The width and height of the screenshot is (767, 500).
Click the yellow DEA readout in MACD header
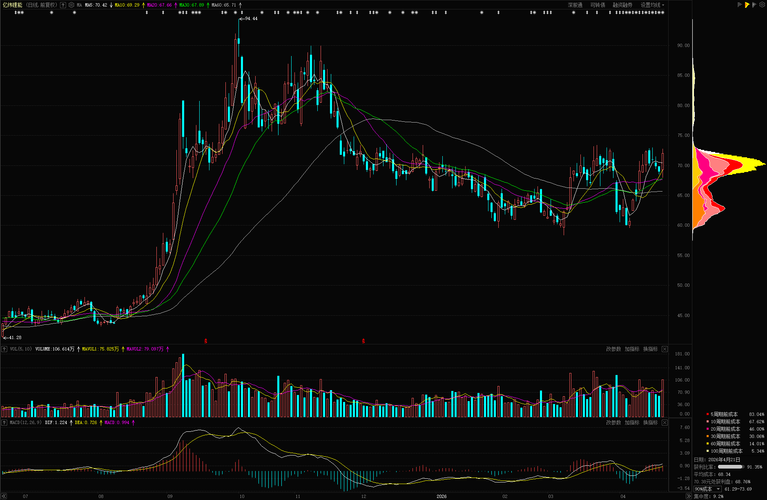86,422
